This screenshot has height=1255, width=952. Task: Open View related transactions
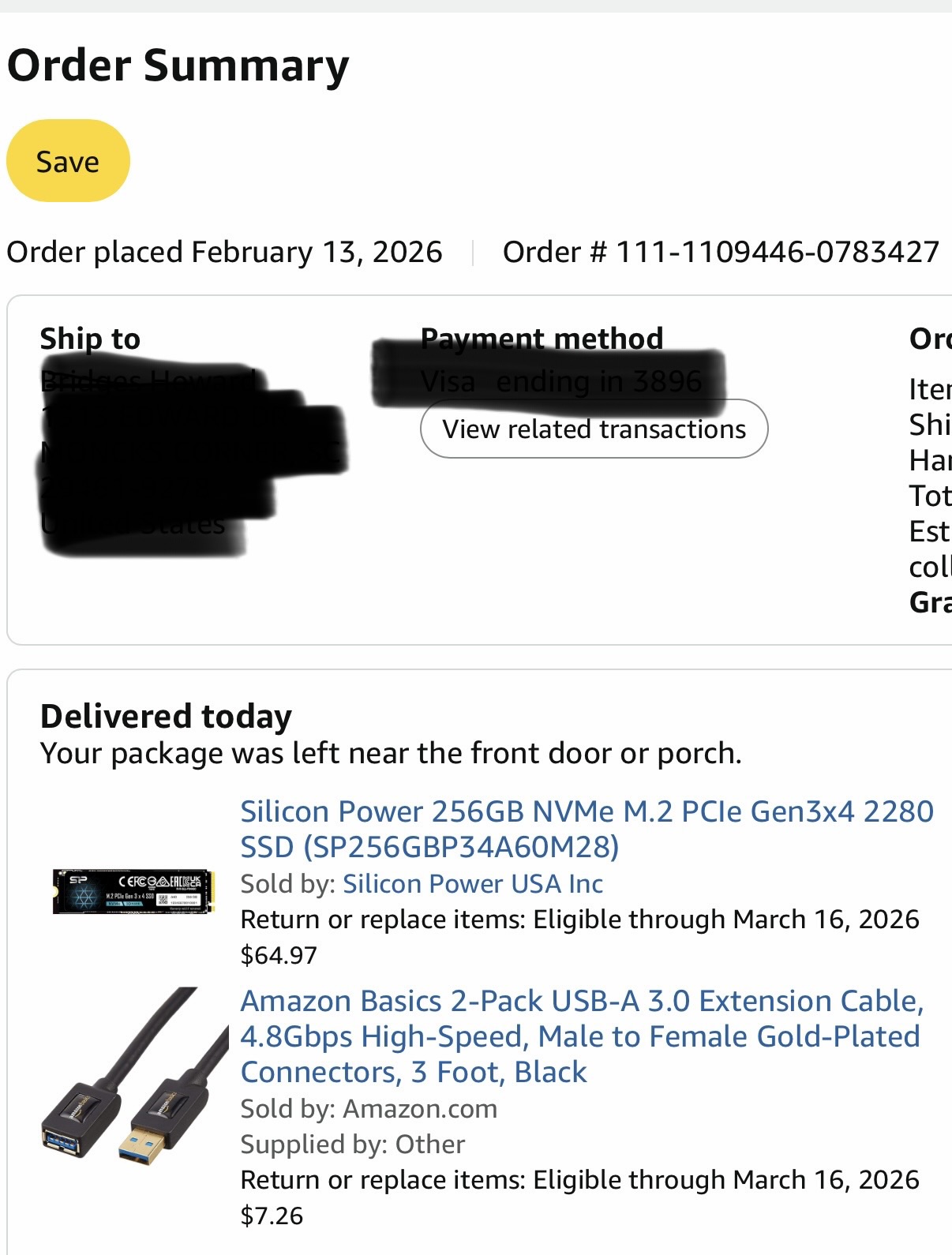pyautogui.click(x=594, y=429)
